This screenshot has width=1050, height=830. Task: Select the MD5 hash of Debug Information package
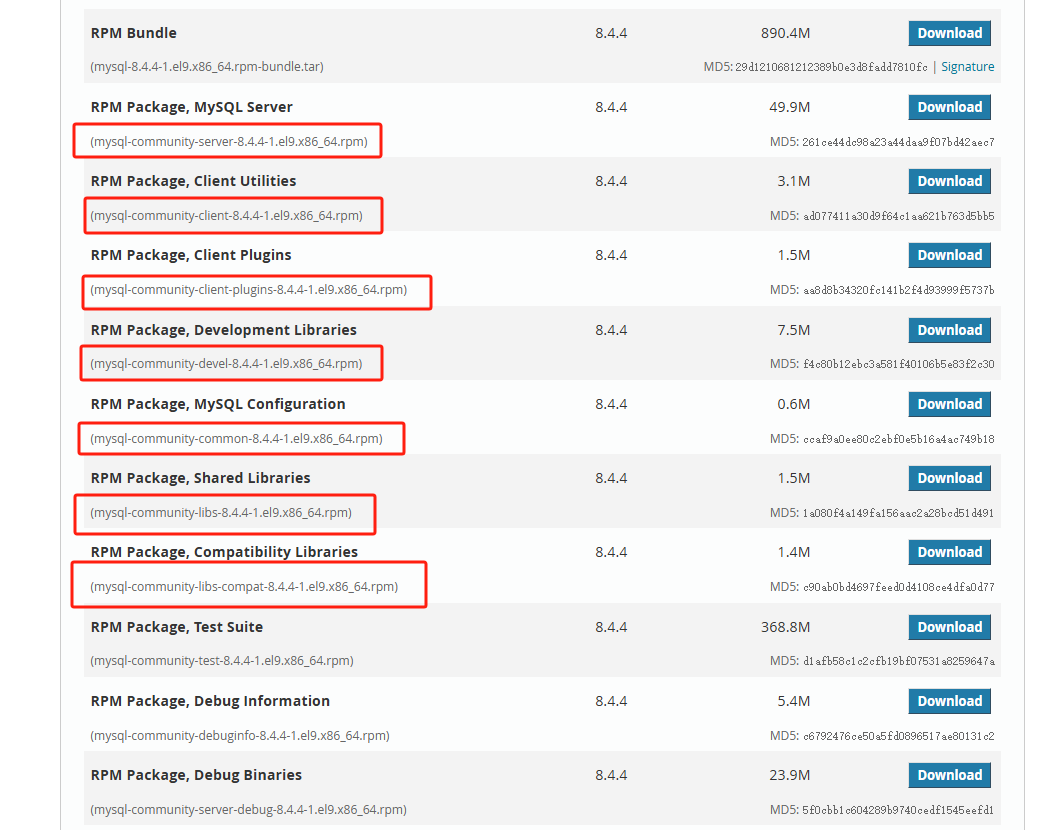click(x=899, y=736)
